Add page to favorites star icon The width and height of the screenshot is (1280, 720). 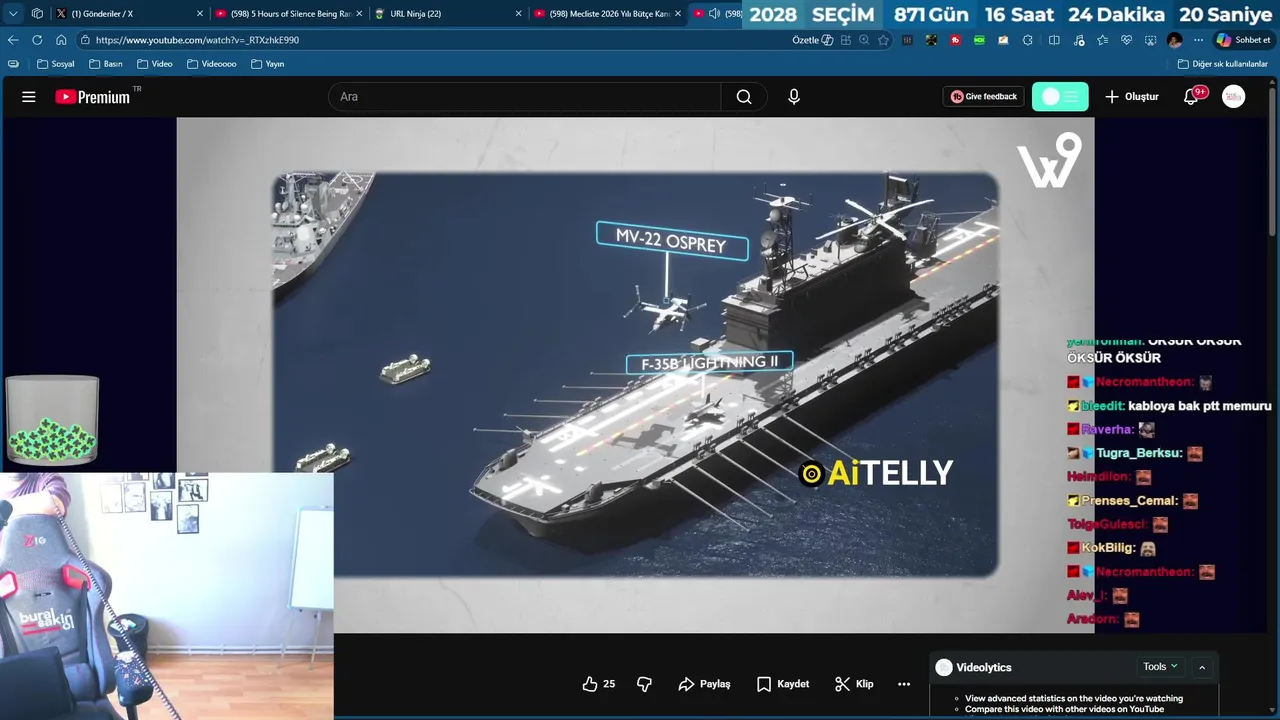pos(883,40)
